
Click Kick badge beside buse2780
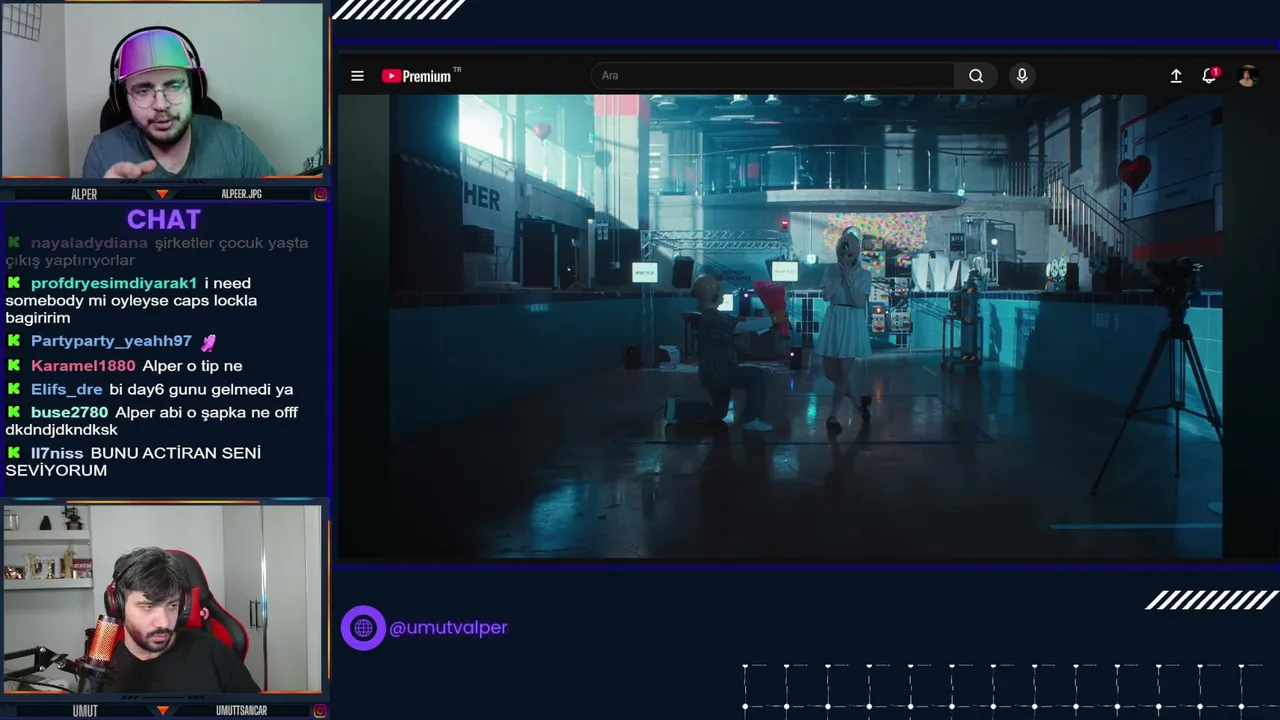point(14,412)
